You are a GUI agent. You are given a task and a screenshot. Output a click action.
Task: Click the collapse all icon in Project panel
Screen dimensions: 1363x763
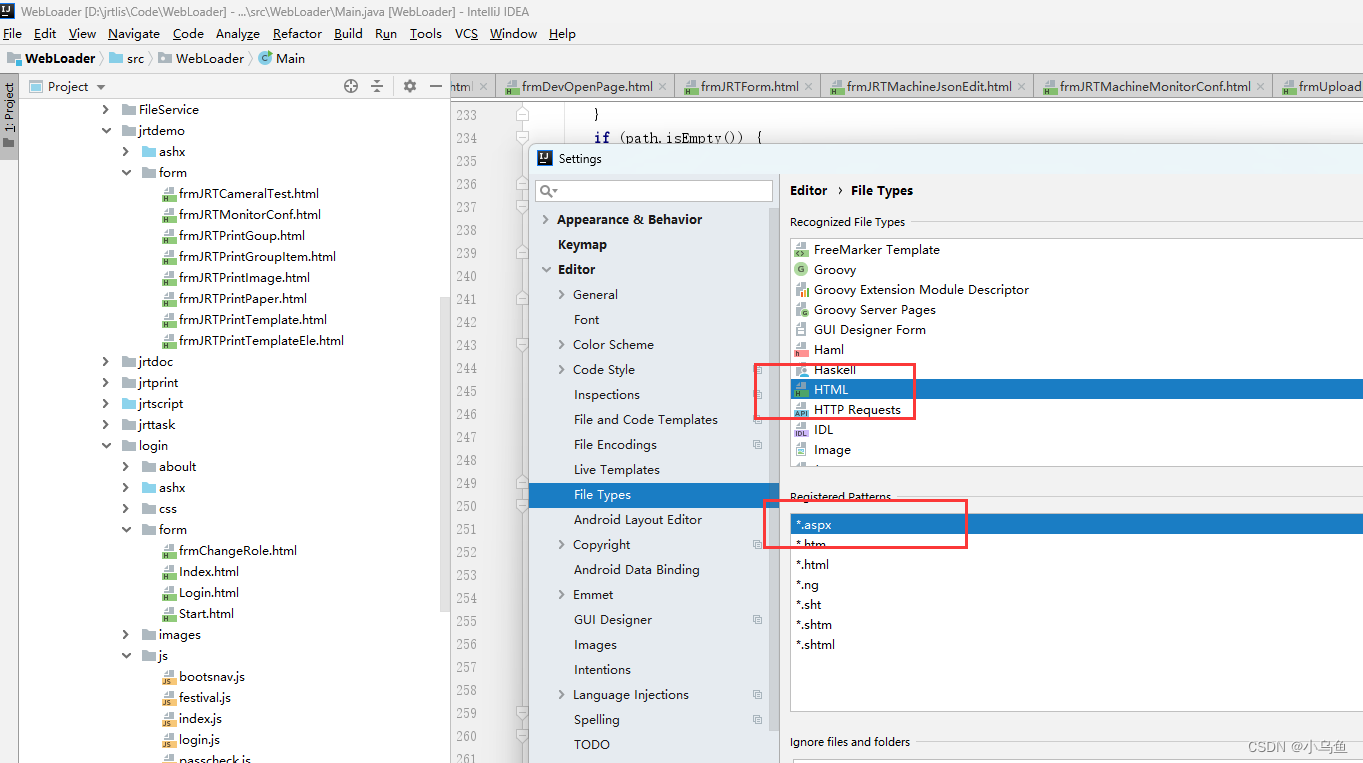377,87
